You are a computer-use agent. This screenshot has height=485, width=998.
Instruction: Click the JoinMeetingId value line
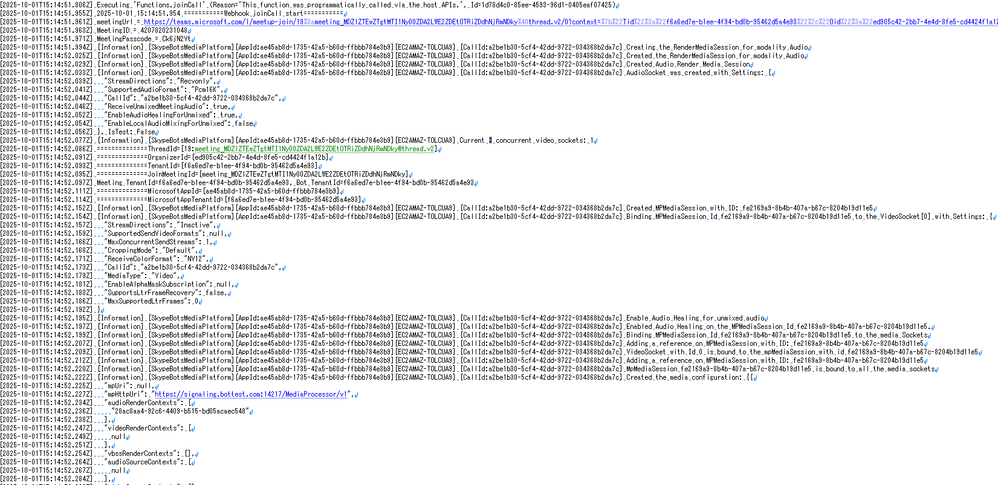253,174
